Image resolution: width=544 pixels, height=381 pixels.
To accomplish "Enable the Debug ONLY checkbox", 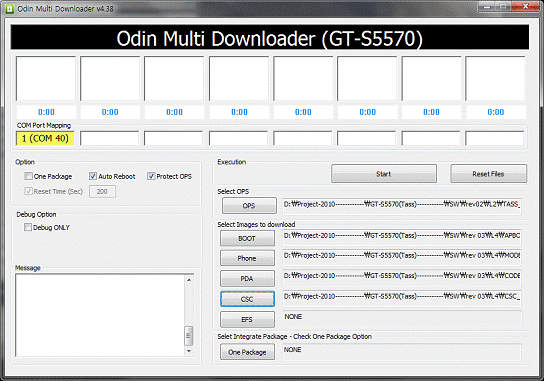I will tap(28, 227).
